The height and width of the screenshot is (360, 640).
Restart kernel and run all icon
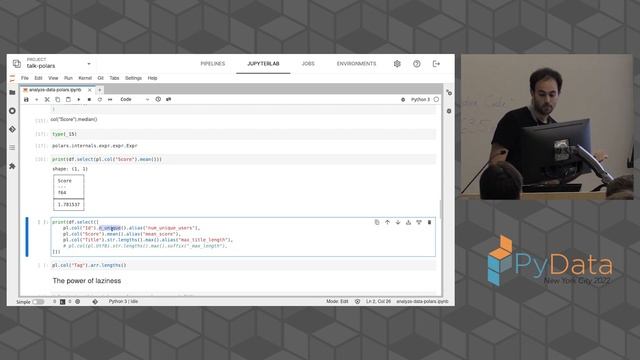(x=110, y=100)
